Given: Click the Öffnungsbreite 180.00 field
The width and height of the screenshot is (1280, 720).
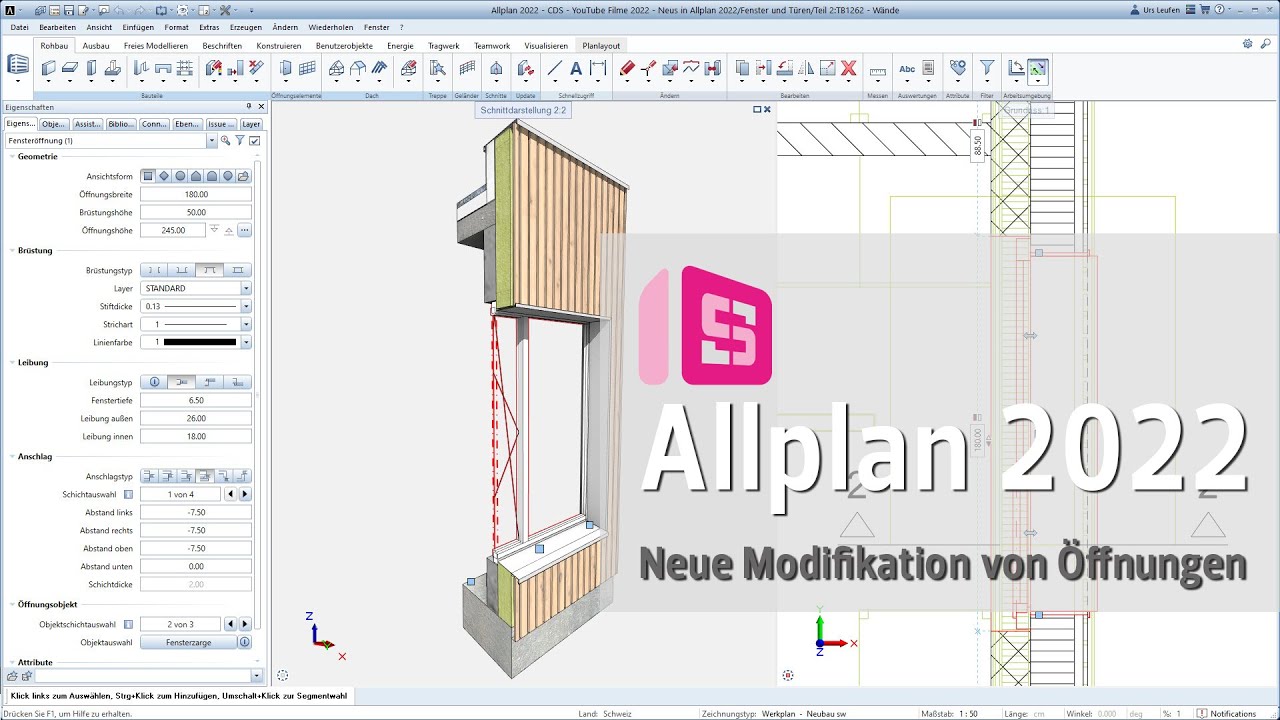Looking at the screenshot, I should tap(196, 194).
